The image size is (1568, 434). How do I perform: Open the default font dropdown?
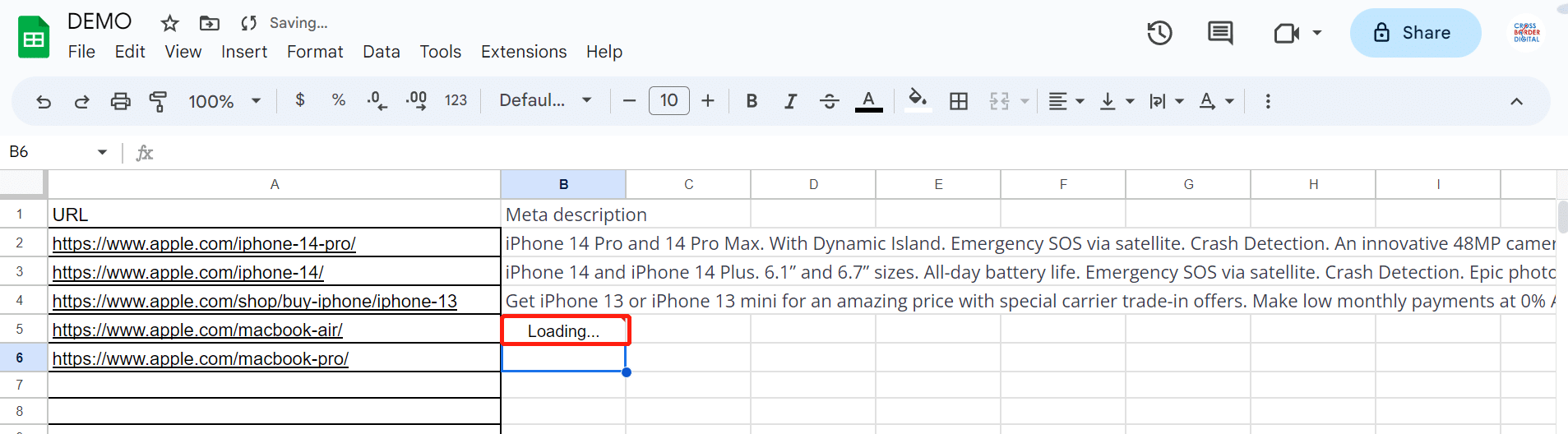(545, 100)
